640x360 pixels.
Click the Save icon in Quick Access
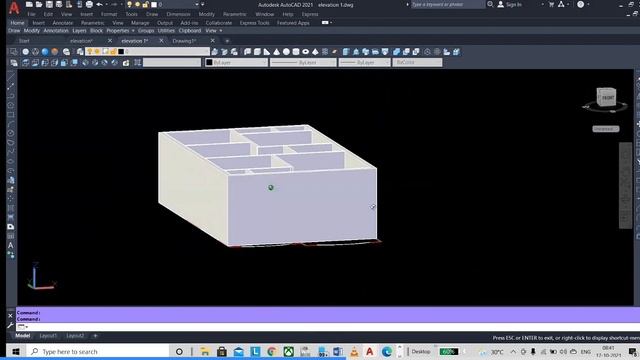(49, 4)
